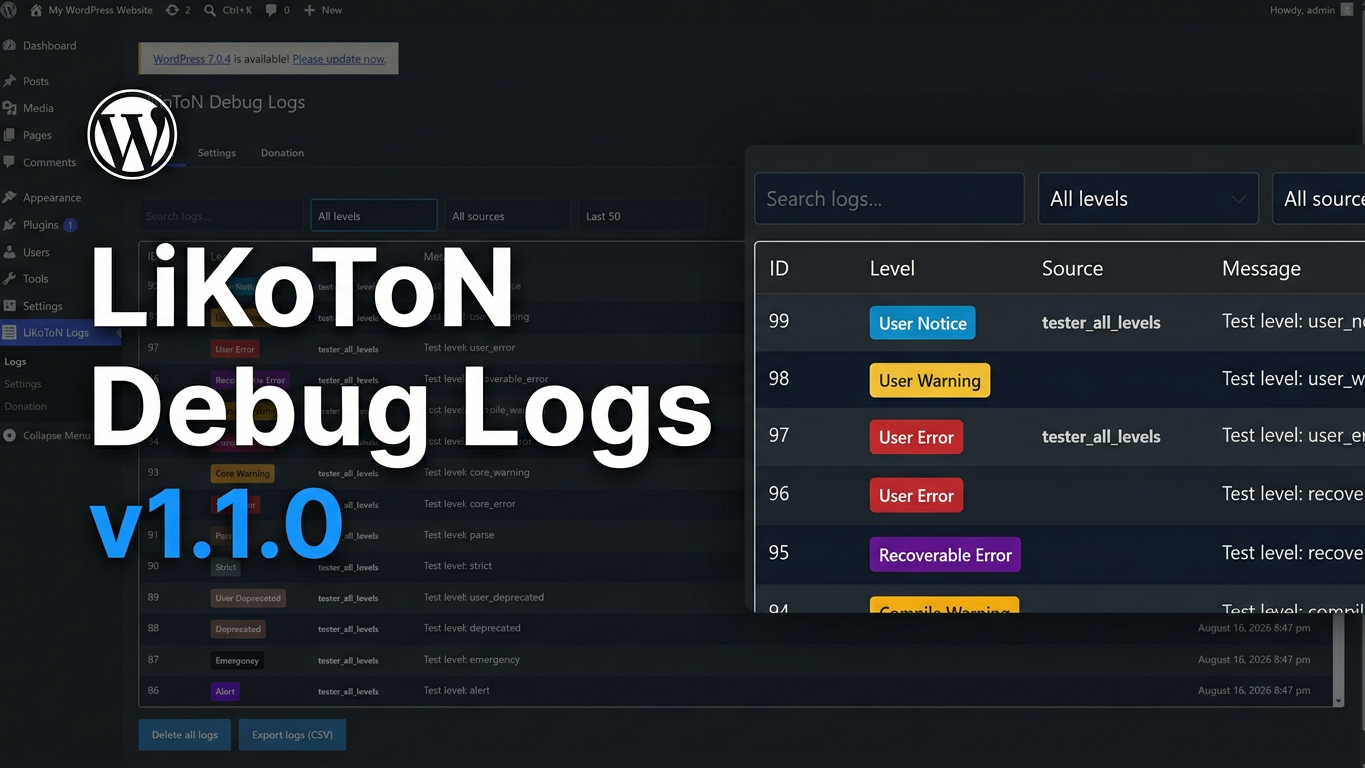
Task: Click the Comments bubble icon in sidebar
Action: (x=9, y=162)
